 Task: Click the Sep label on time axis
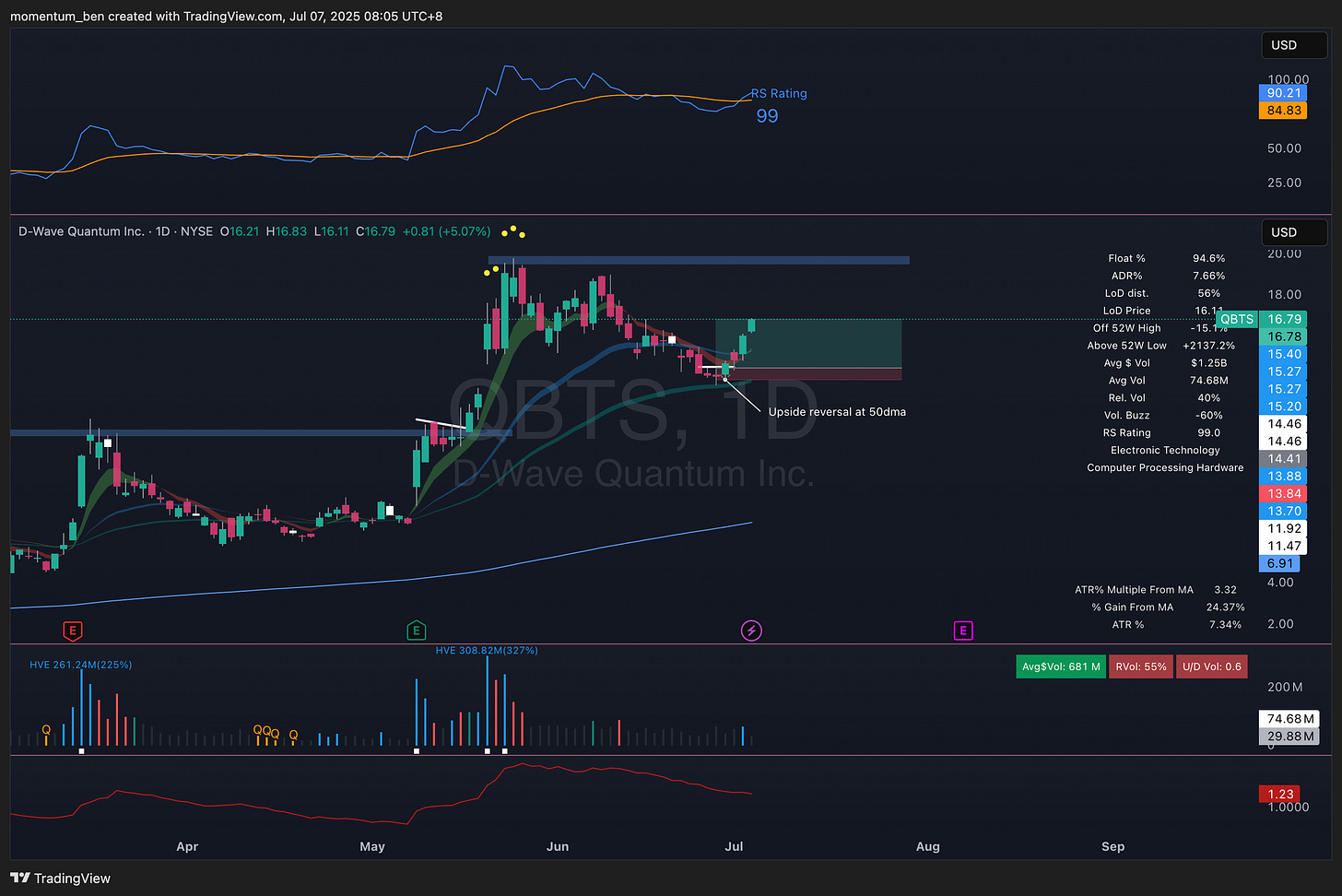1112,846
